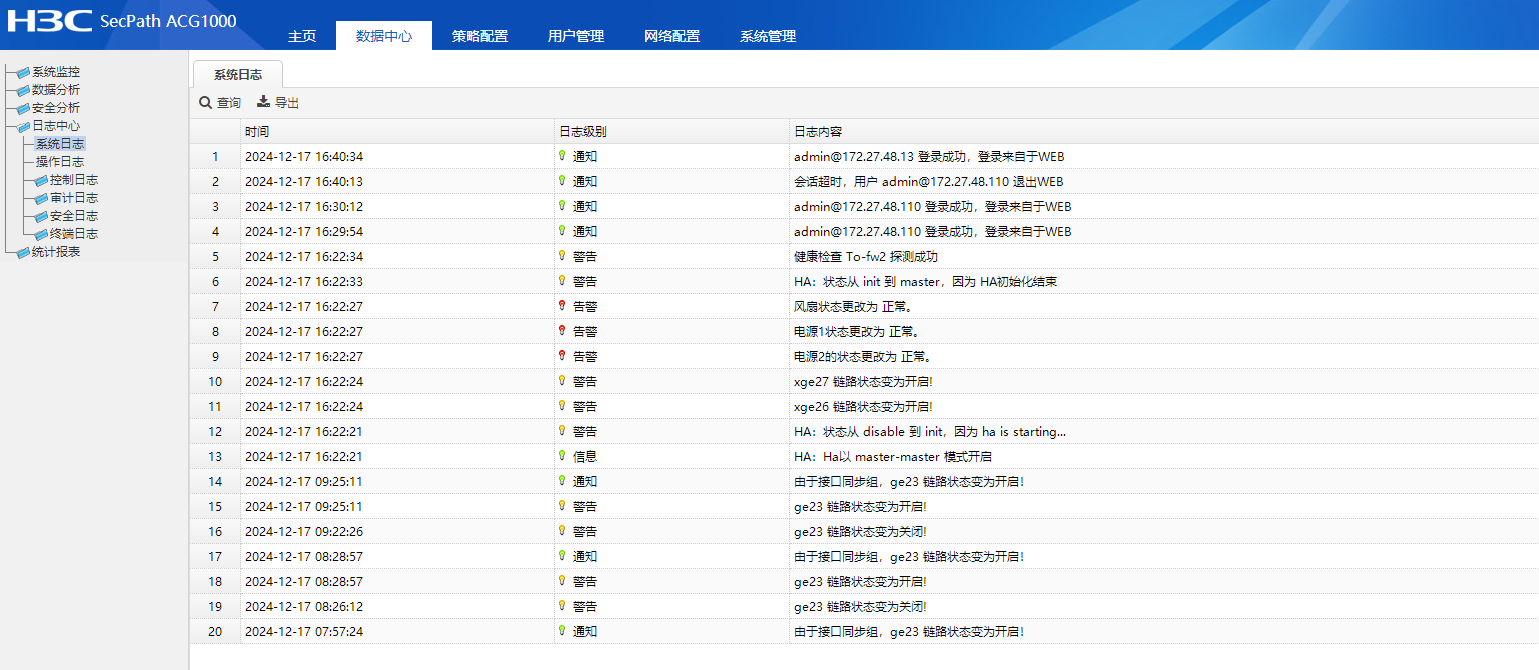
Task: Click the yellow warning icon in row 5
Action: (x=562, y=256)
